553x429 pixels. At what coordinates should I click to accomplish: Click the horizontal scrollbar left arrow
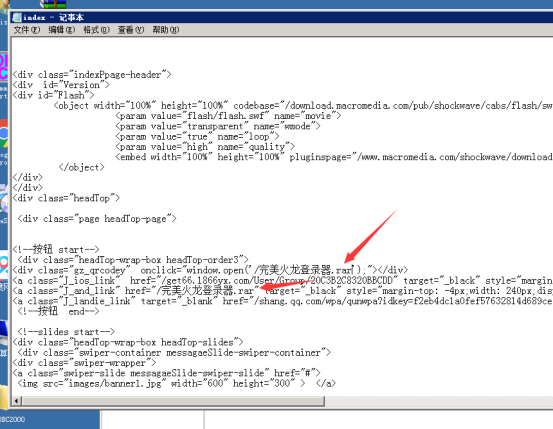click(x=17, y=401)
